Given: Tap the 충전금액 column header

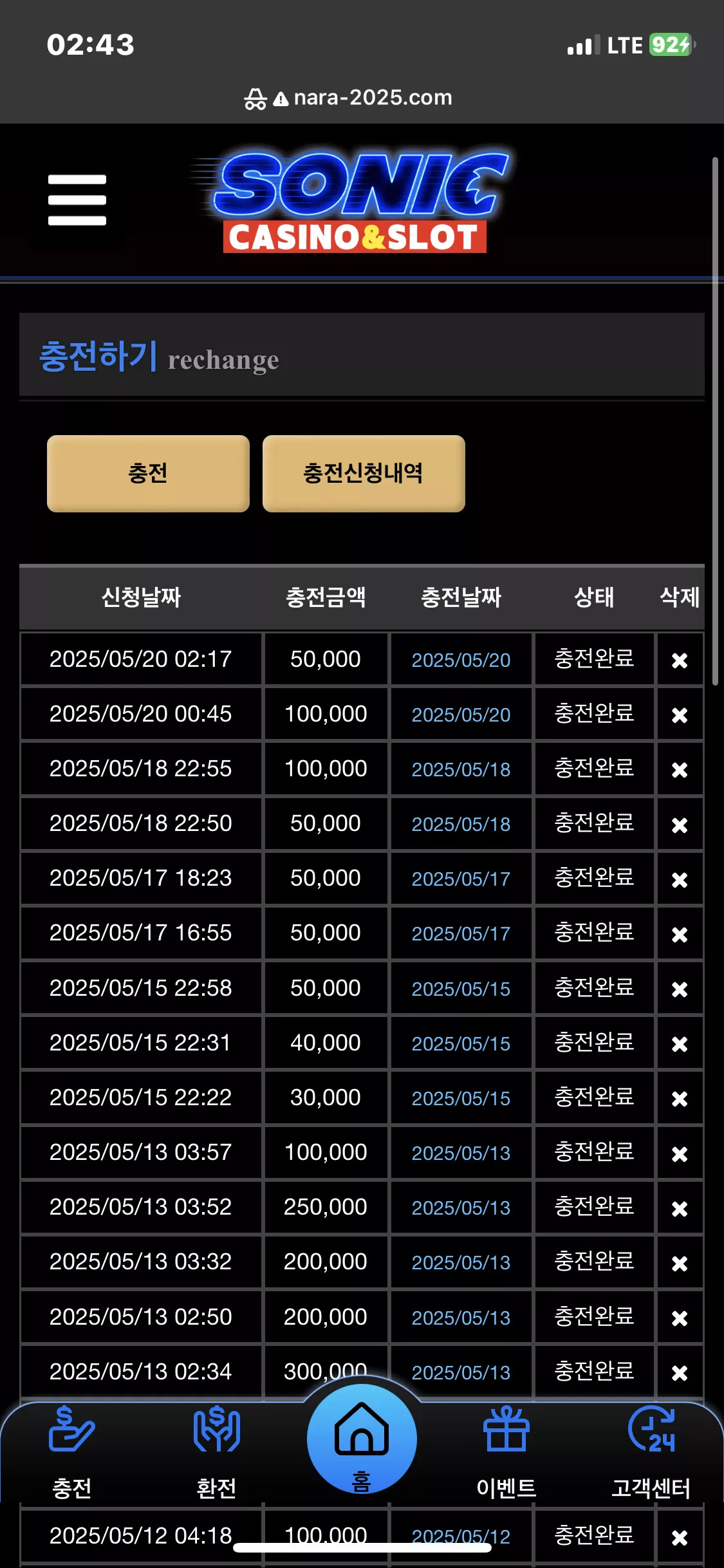Looking at the screenshot, I should pyautogui.click(x=326, y=597).
